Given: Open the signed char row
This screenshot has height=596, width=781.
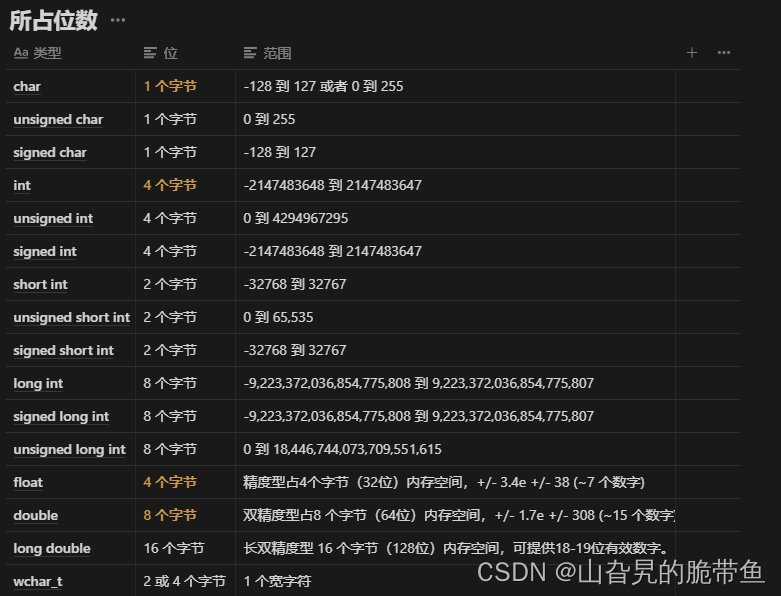Looking at the screenshot, I should 50,152.
